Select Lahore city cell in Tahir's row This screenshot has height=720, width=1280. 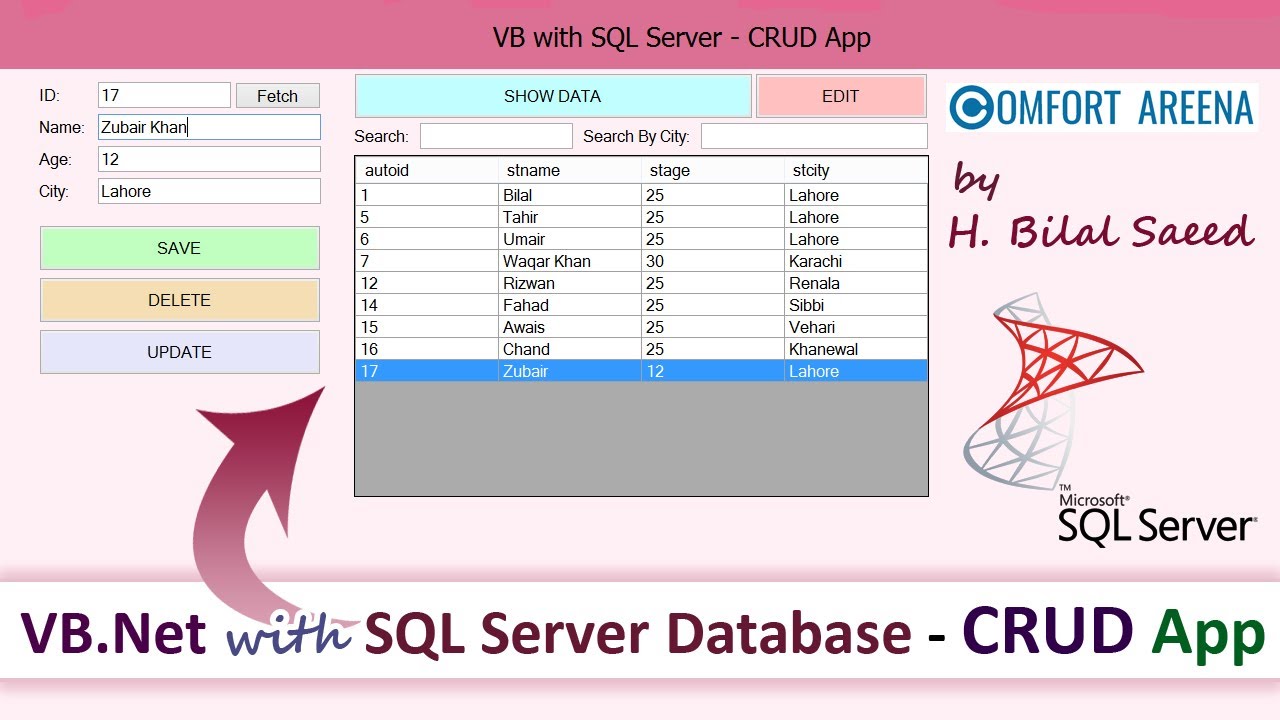point(856,217)
